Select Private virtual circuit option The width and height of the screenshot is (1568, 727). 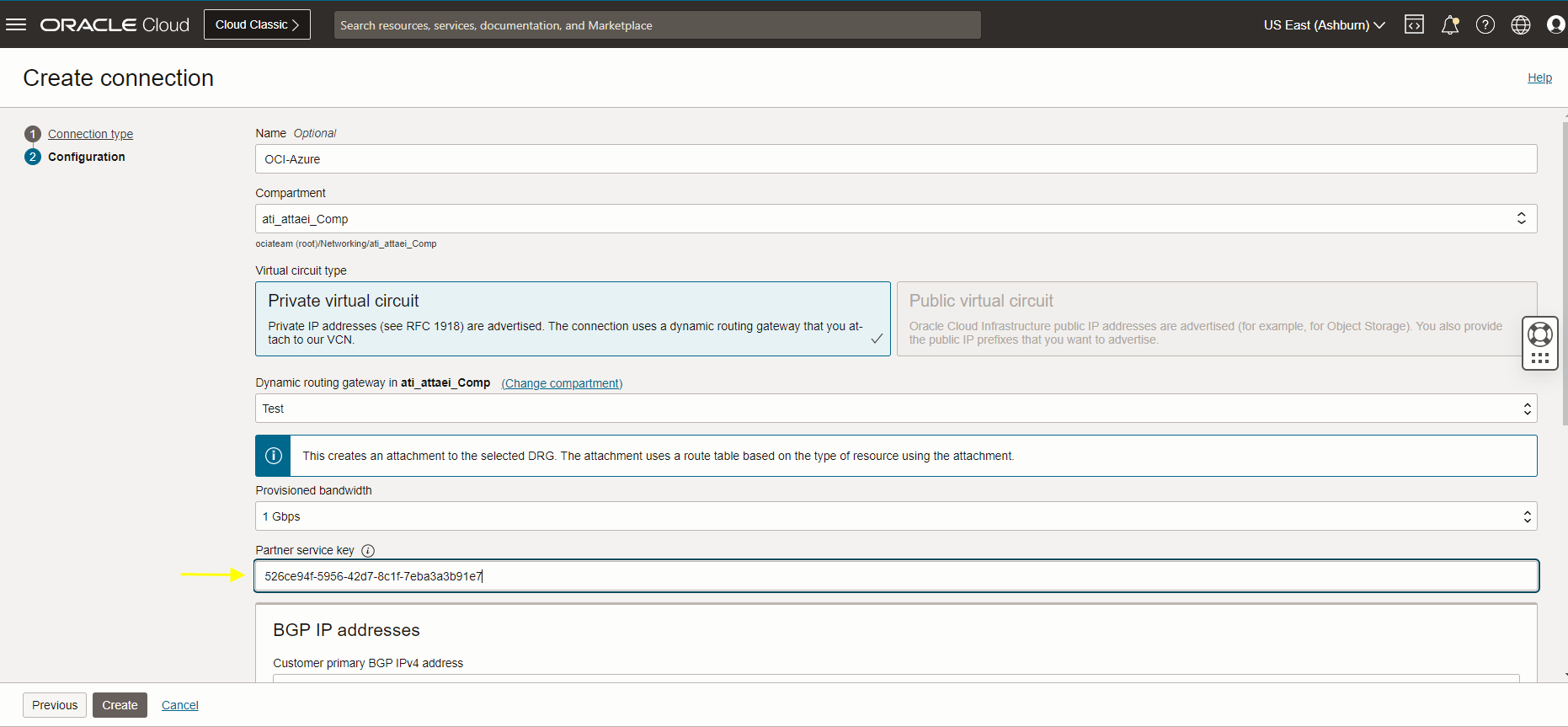[573, 318]
